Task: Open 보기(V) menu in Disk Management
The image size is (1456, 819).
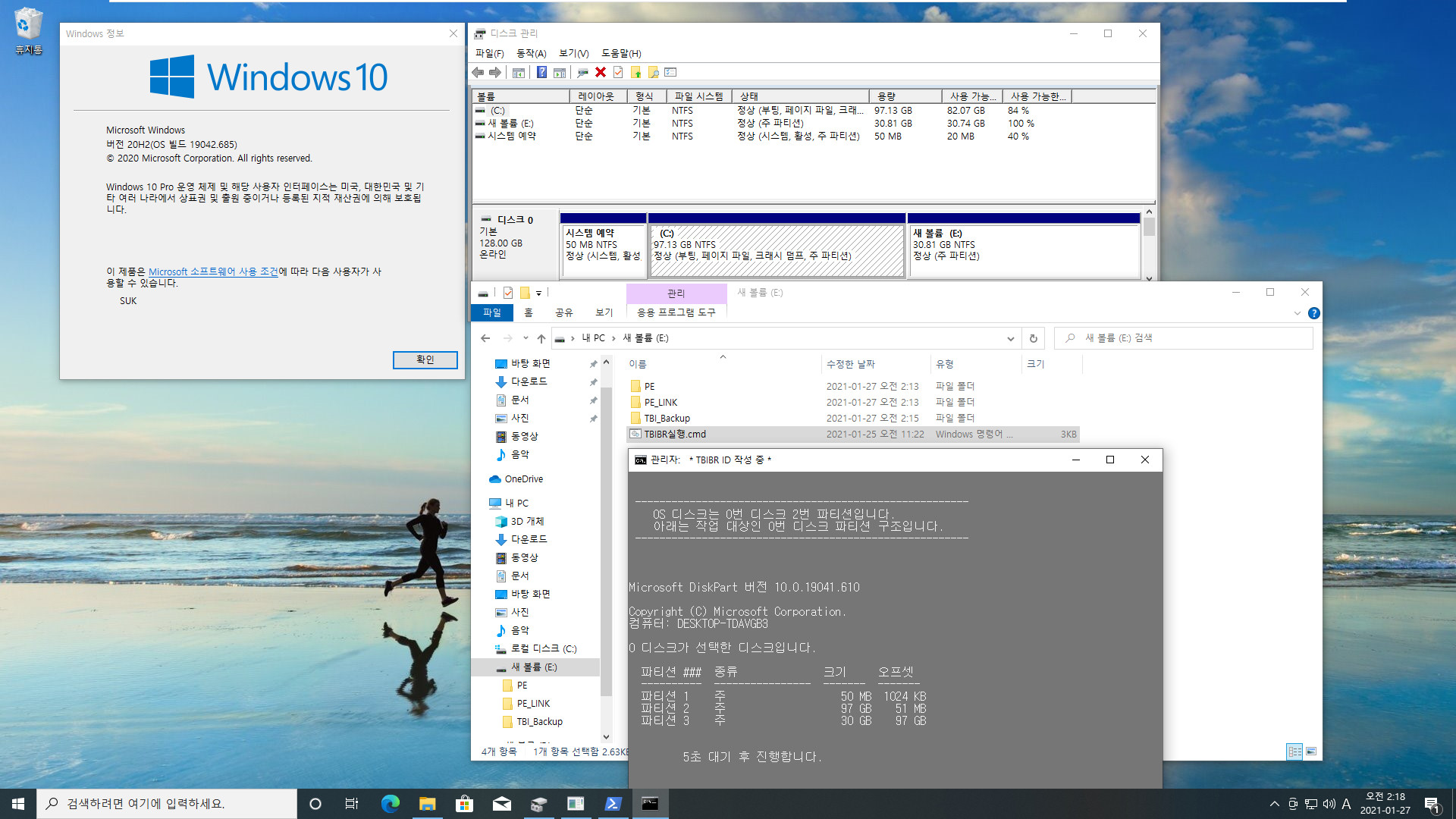Action: point(573,53)
